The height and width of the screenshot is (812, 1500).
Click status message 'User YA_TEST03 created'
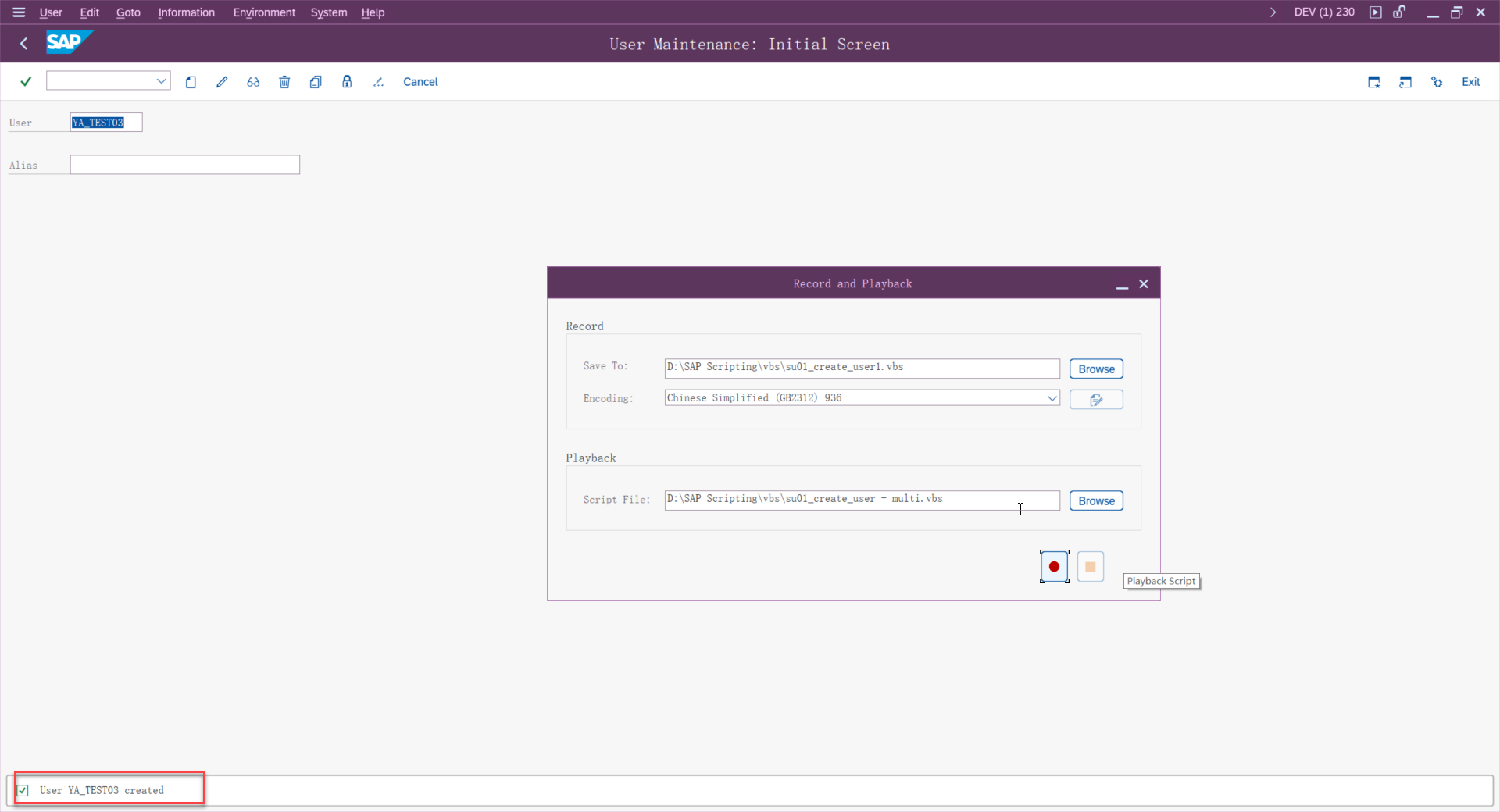point(102,790)
